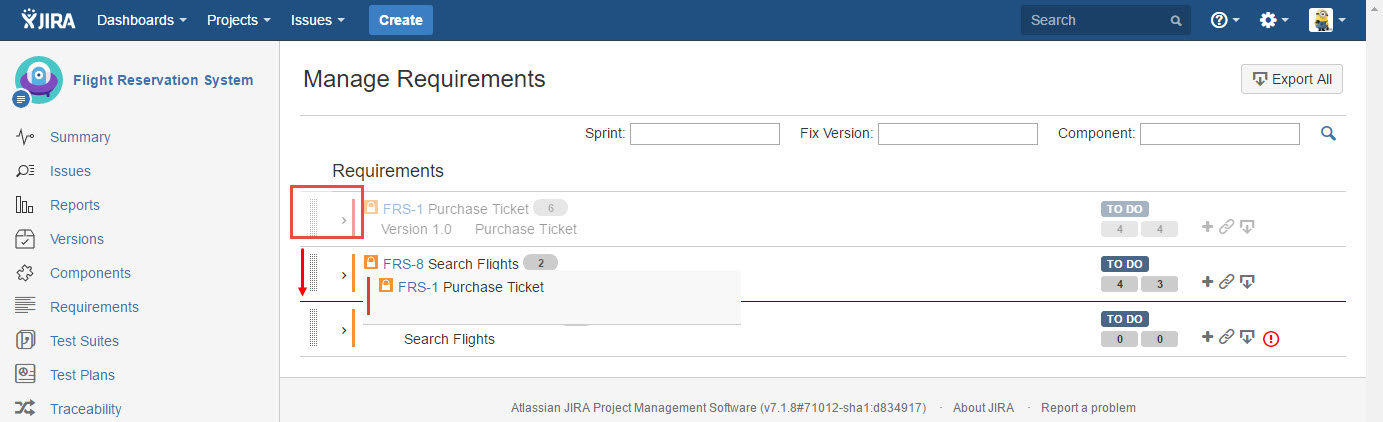This screenshot has width=1383, height=422.
Task: Expand the FRS-1 Purchase Ticket requirement
Action: [344, 219]
